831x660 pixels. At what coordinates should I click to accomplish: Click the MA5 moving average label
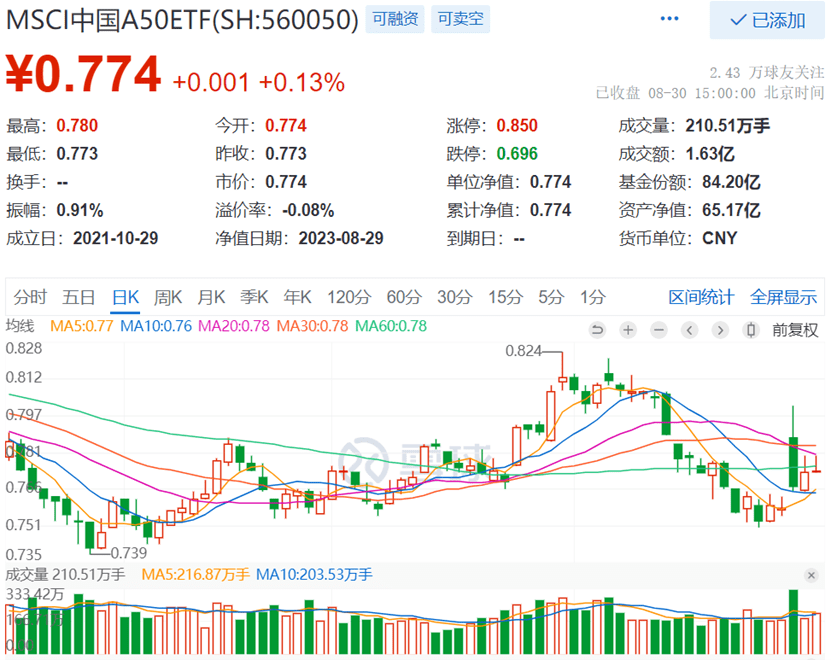tap(82, 327)
